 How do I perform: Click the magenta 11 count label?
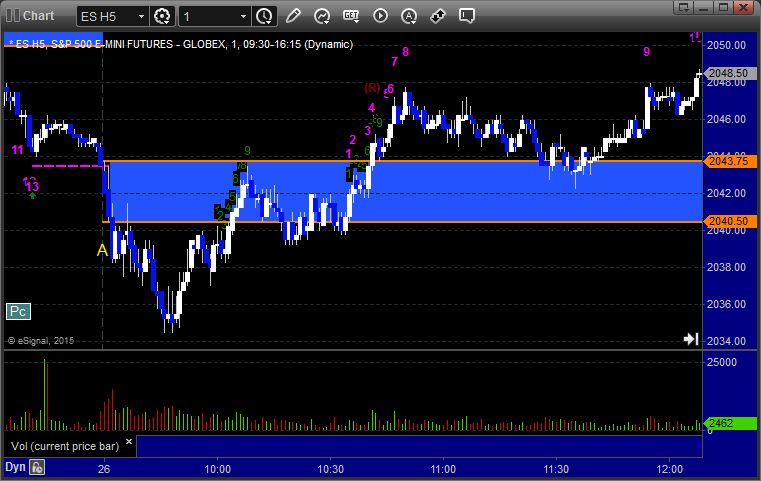tap(17, 150)
